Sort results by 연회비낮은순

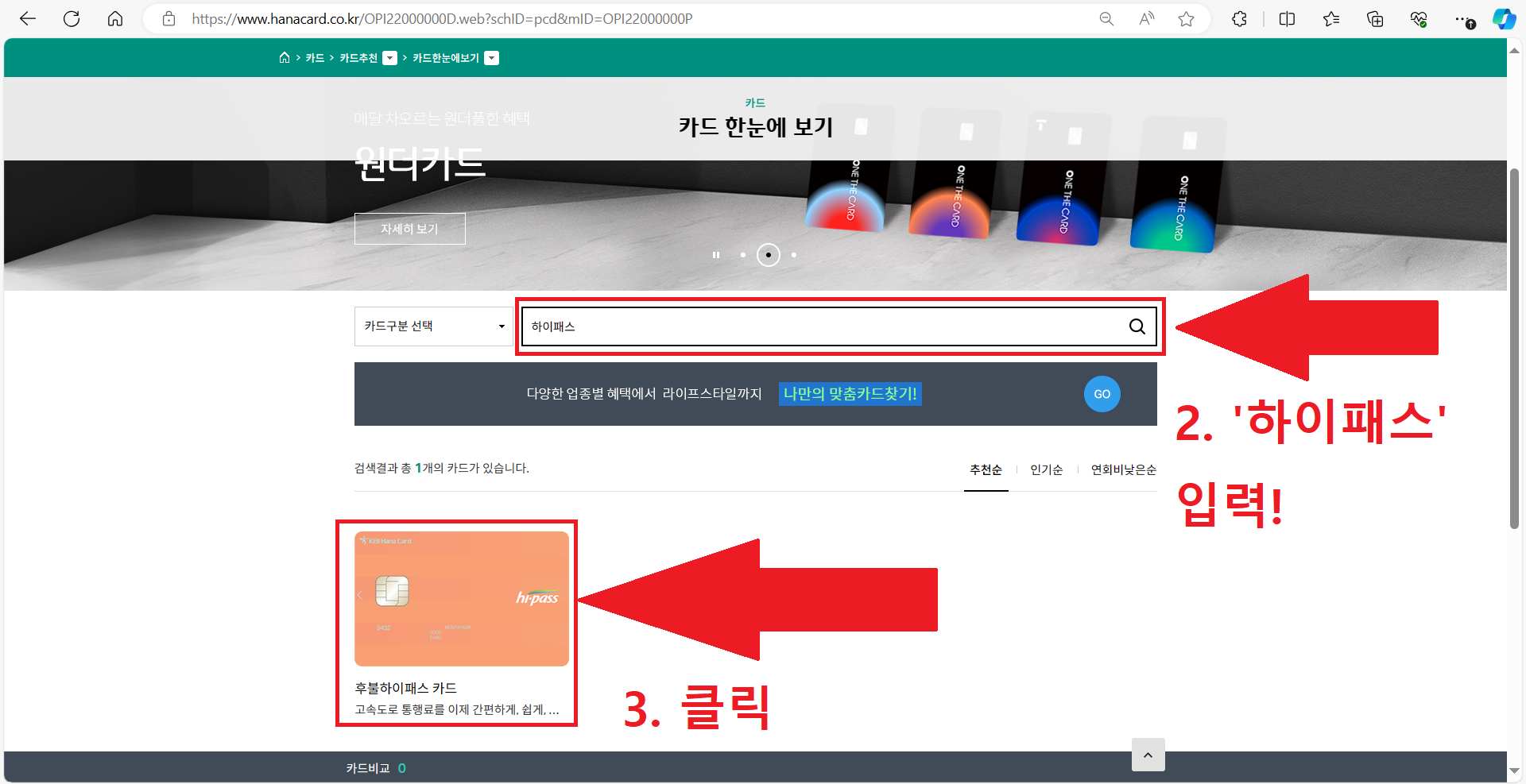coord(1123,469)
